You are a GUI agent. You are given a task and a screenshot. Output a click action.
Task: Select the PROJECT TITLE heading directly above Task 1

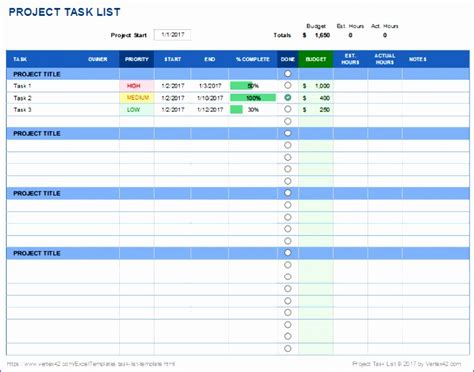[x=37, y=74]
